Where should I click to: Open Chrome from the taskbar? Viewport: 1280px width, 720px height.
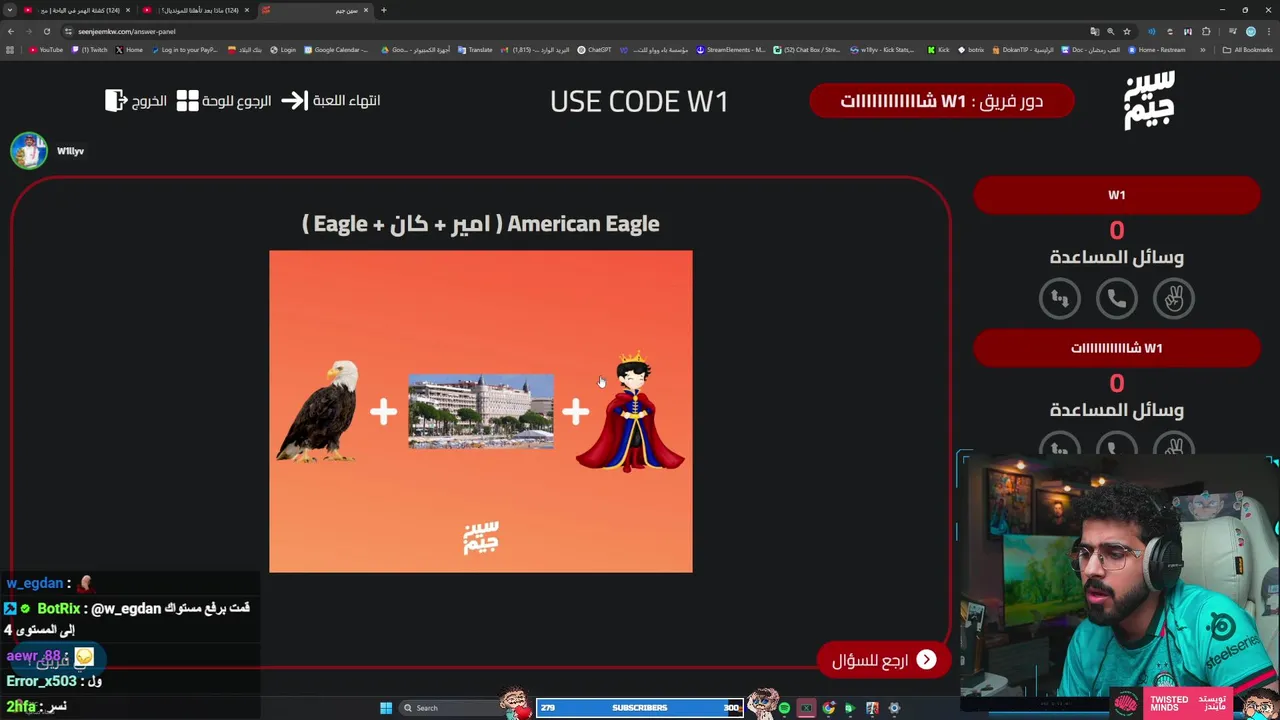point(828,708)
